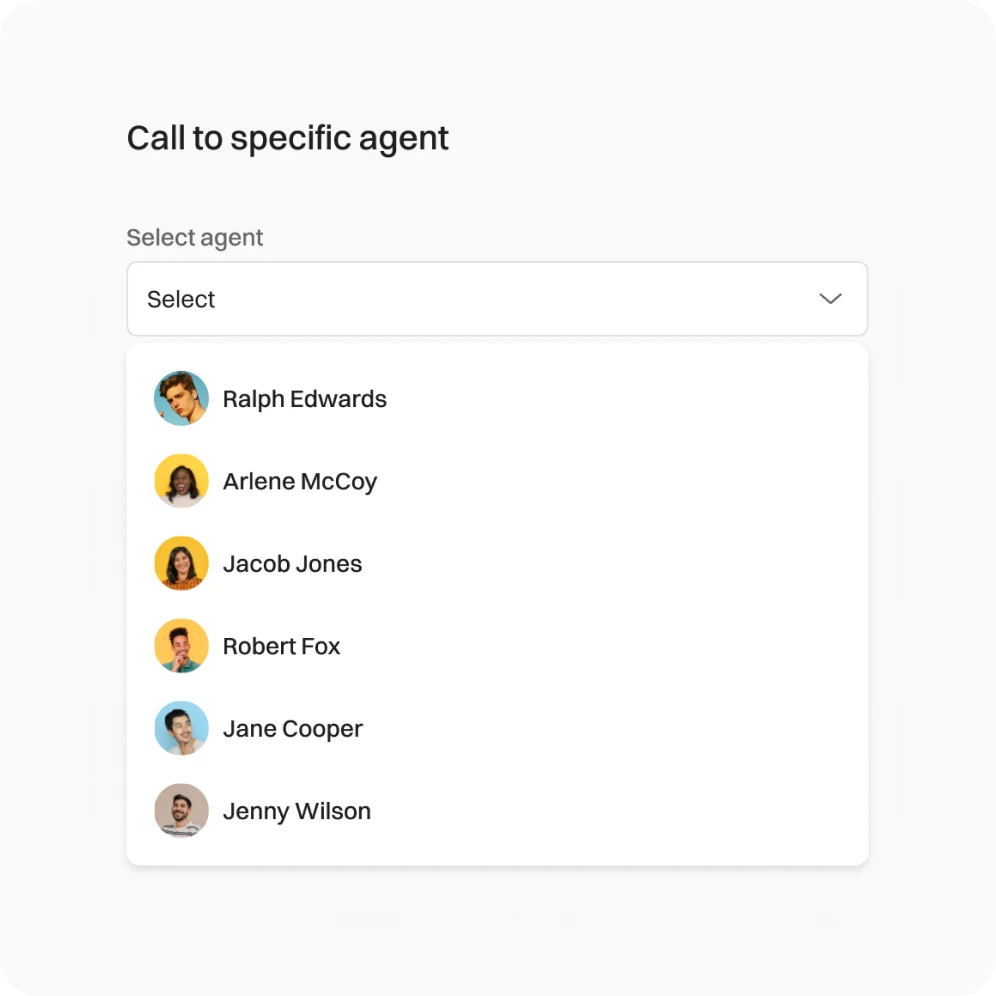Viewport: 996px width, 996px height.
Task: Open the Select agent combo box
Action: click(497, 299)
